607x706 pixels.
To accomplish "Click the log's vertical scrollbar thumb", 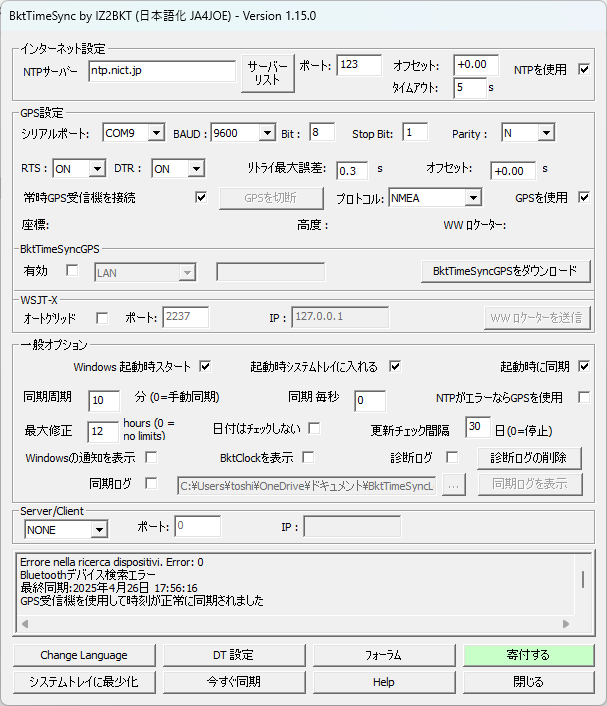I will point(583,579).
